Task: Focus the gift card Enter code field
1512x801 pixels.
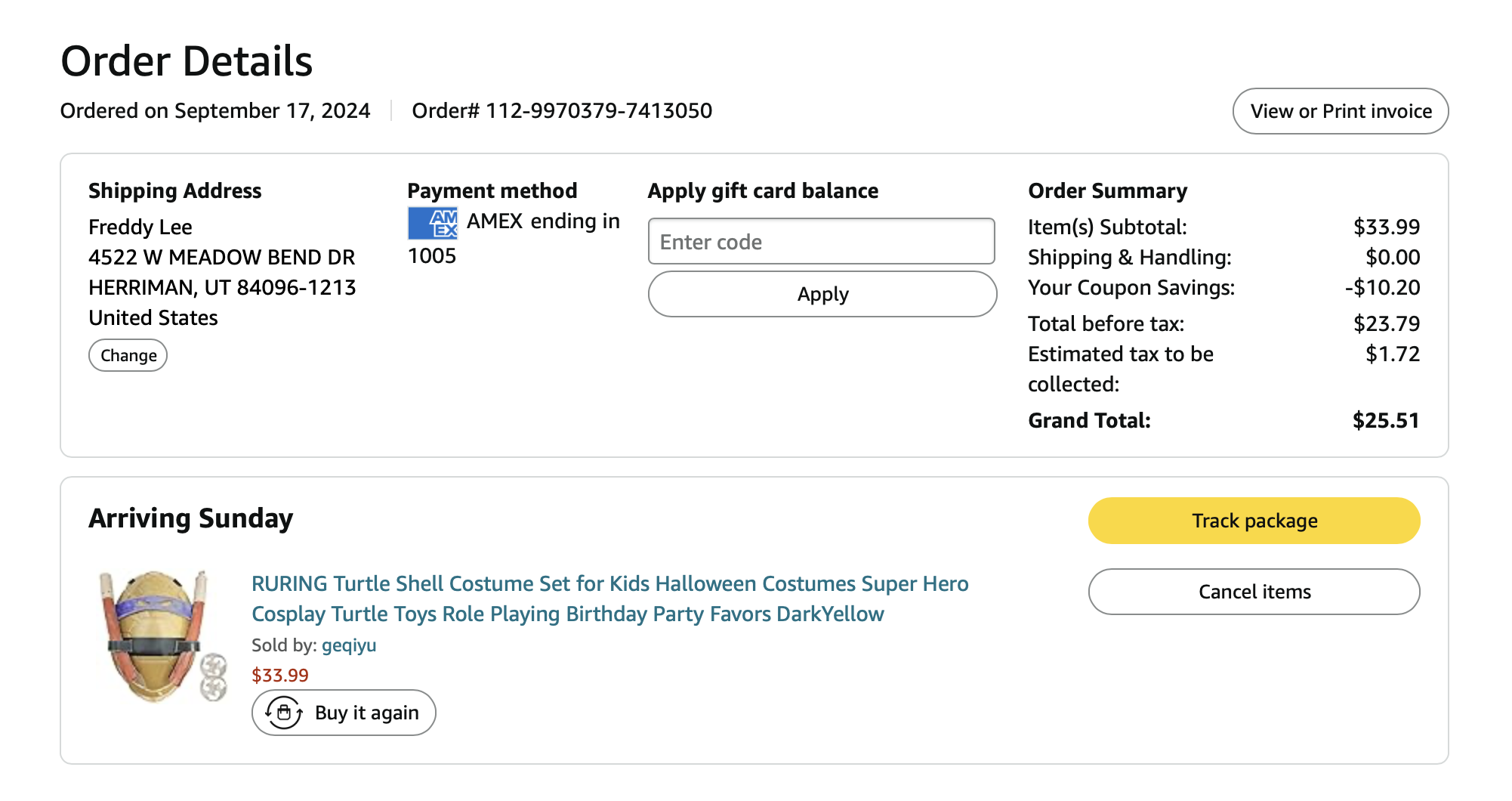Action: click(822, 242)
